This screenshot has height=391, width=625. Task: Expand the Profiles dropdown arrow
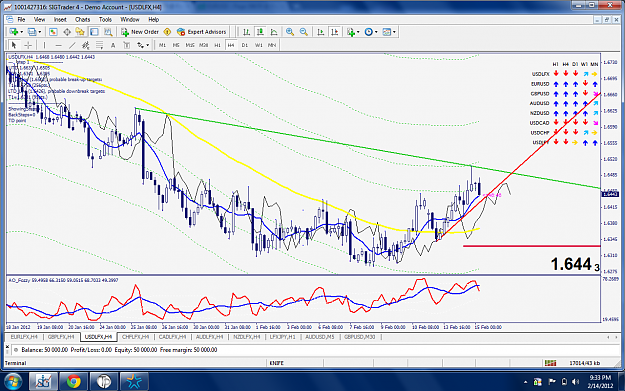pyautogui.click(x=39, y=32)
